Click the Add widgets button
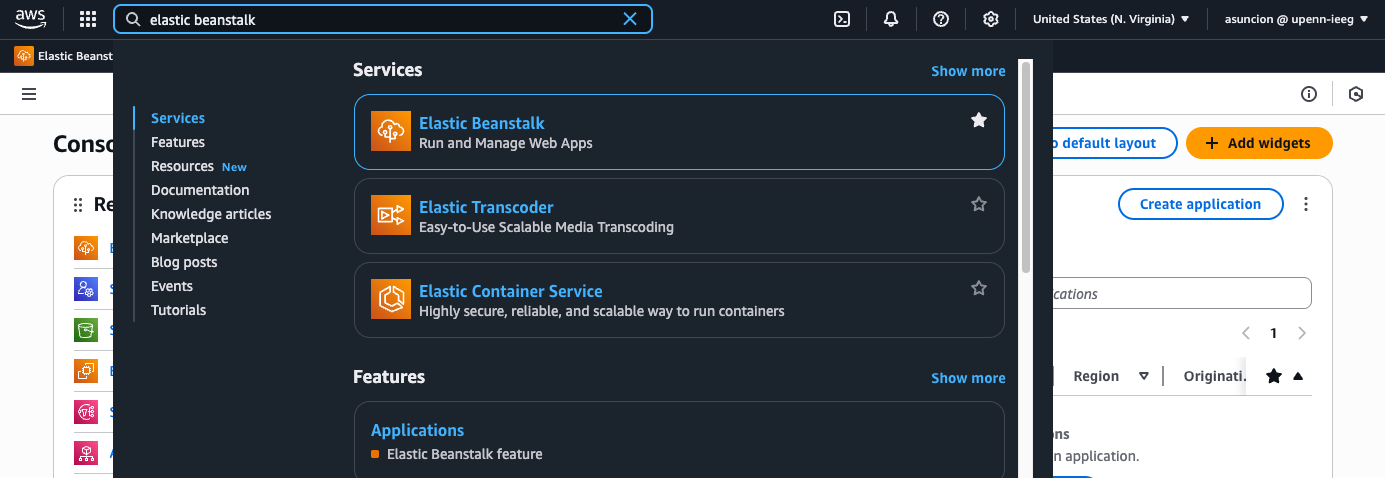The width and height of the screenshot is (1385, 478). pos(1259,143)
